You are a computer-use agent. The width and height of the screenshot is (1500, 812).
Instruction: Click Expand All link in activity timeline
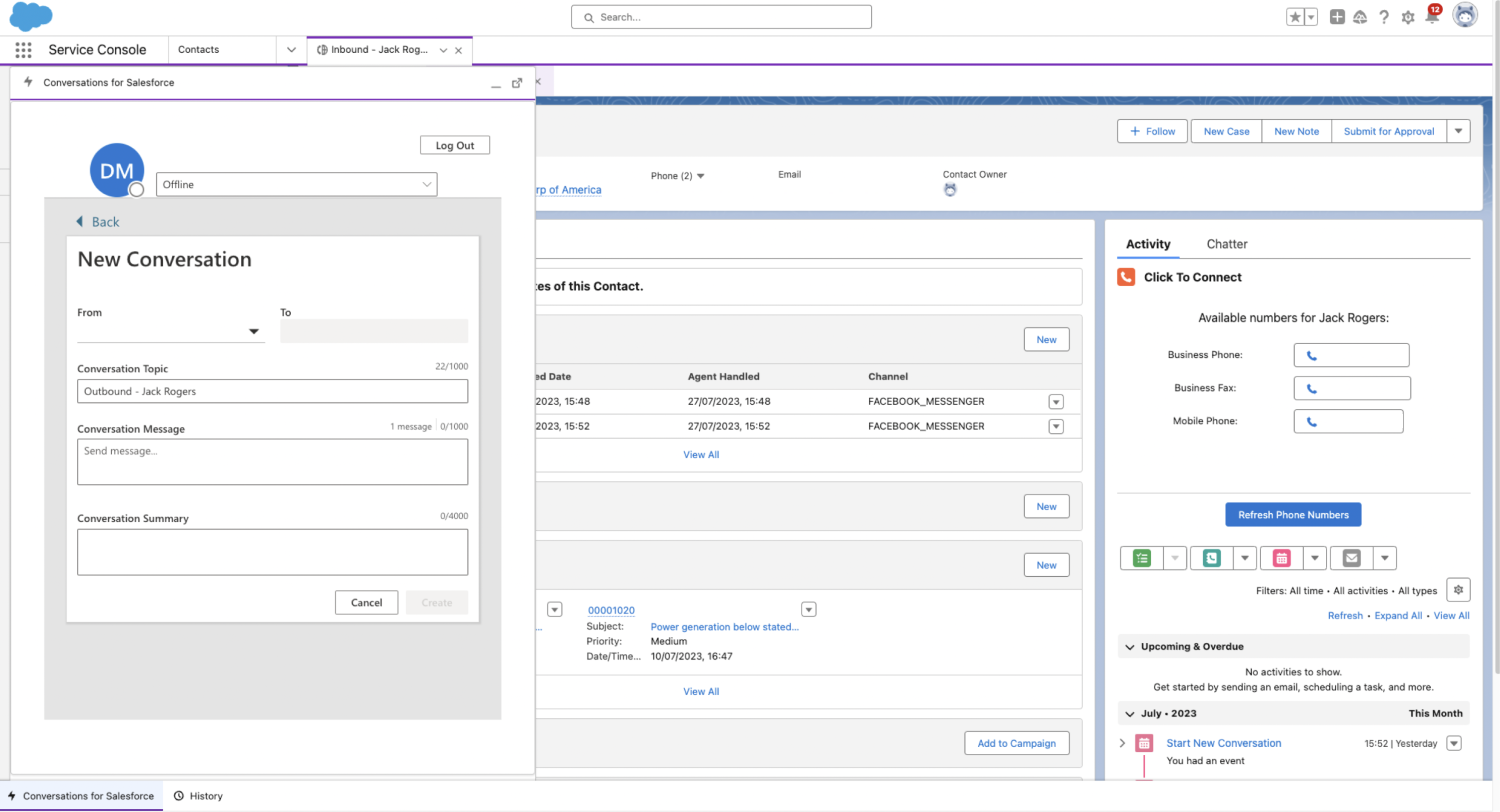pyautogui.click(x=1398, y=616)
